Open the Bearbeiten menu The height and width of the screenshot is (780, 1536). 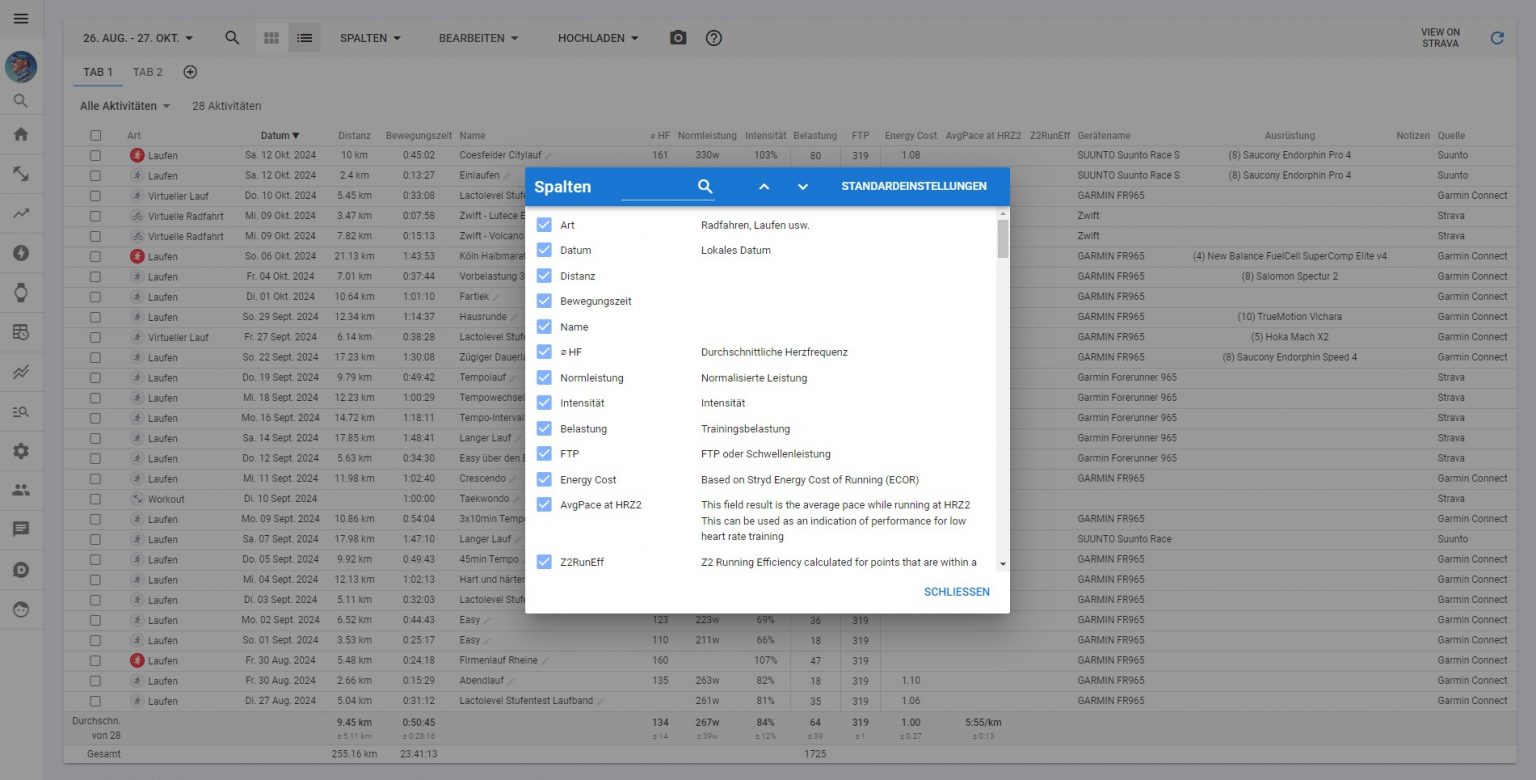pyautogui.click(x=478, y=38)
